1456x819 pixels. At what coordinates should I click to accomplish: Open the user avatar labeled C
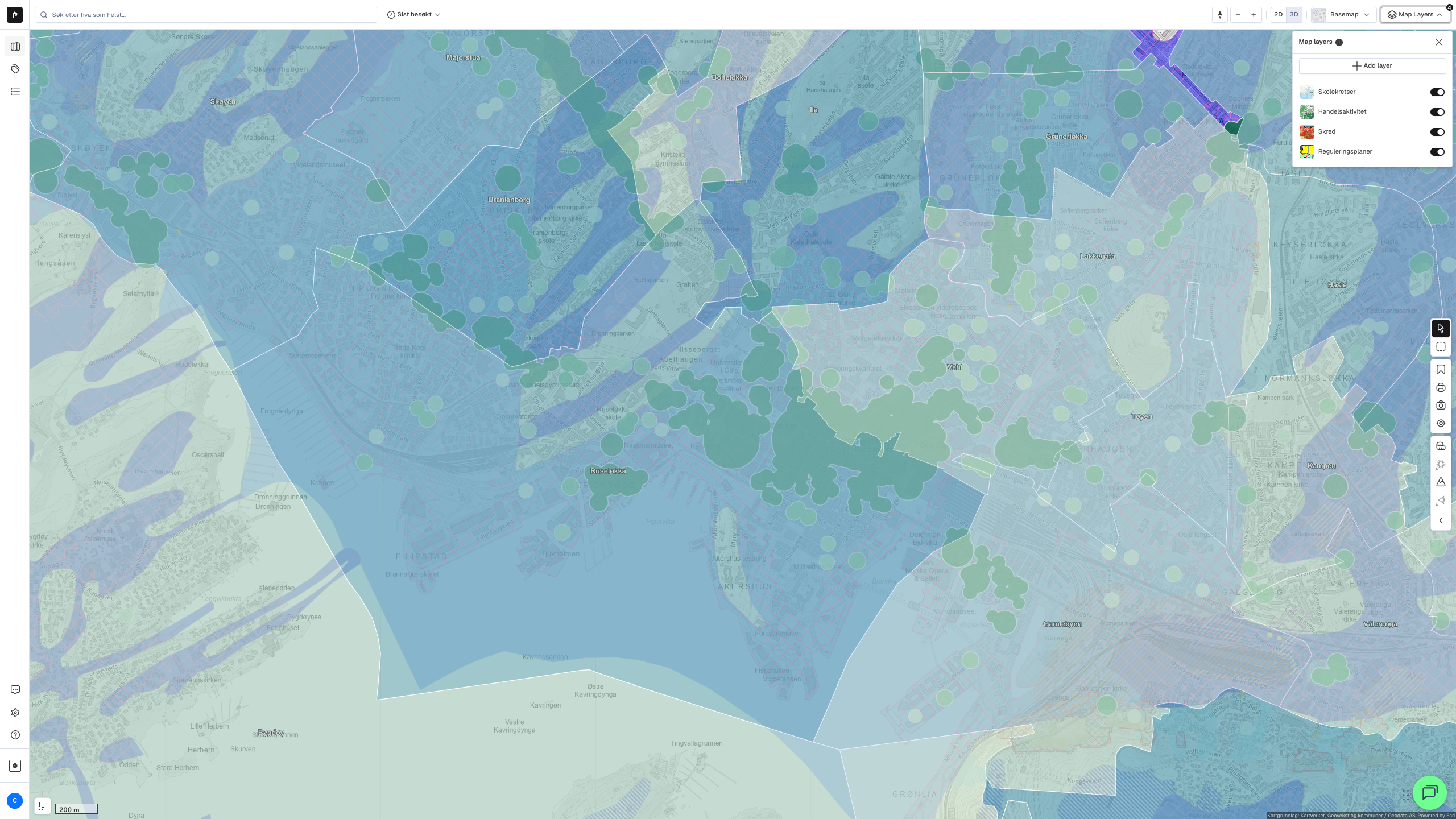click(15, 801)
